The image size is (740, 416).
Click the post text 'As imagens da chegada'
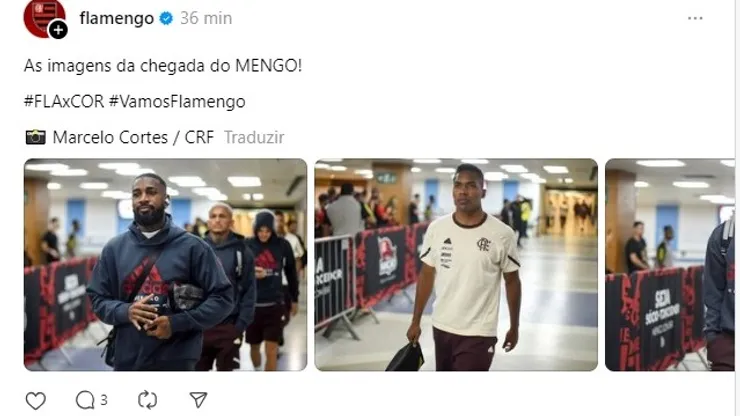point(115,66)
